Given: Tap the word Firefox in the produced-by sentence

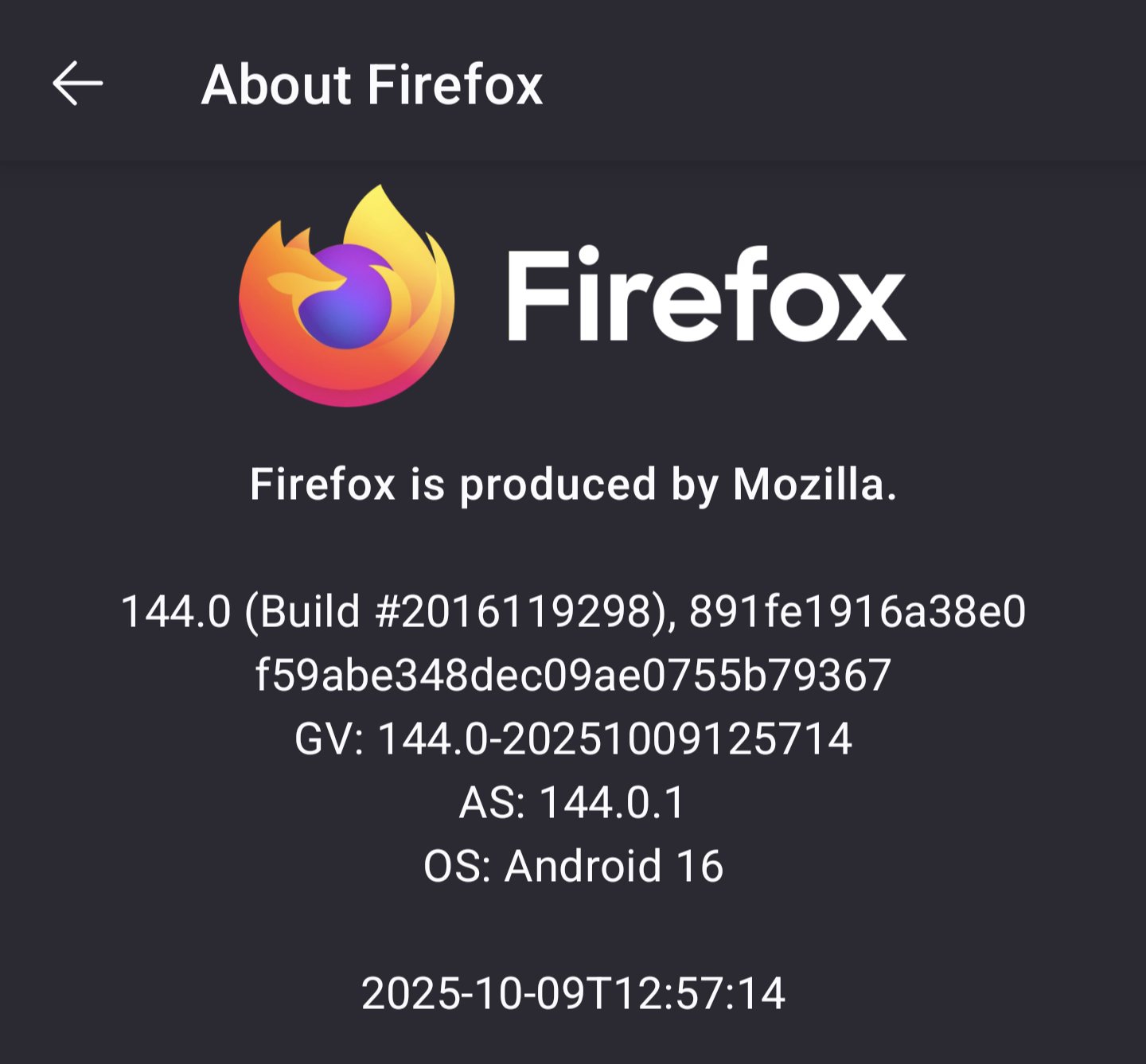Looking at the screenshot, I should coord(322,484).
